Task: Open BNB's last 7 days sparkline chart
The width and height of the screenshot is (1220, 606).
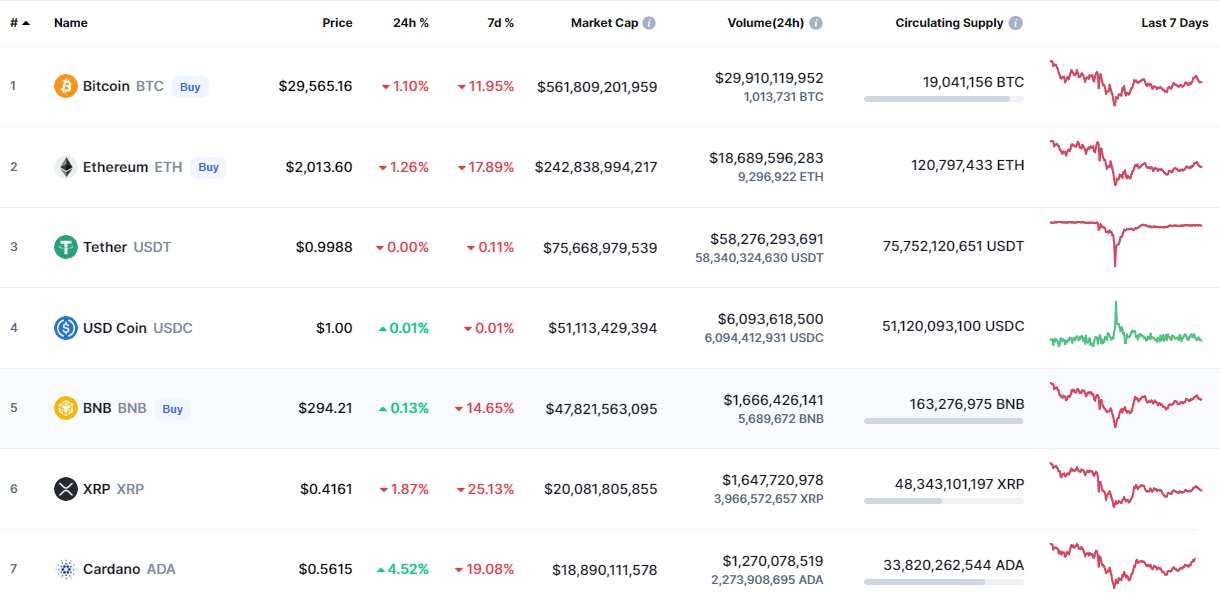Action: tap(1126, 404)
